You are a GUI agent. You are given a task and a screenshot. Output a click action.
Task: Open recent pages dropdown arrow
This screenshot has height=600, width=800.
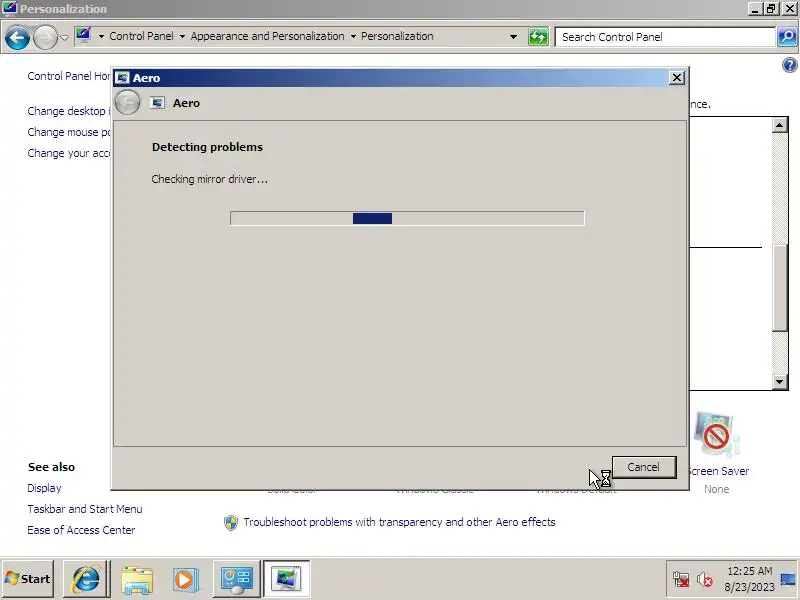64,37
